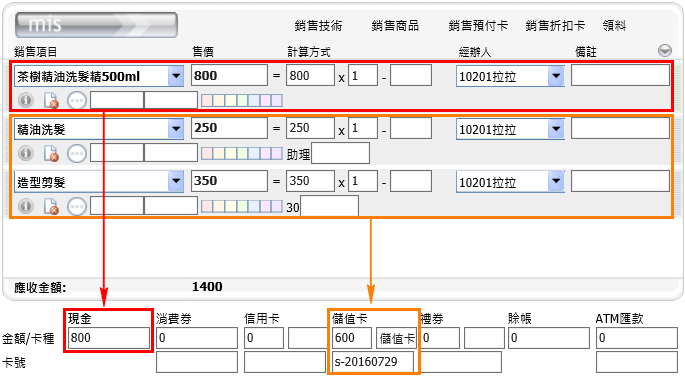Screen dimensions: 685x377
Task: Click info icon under 精油洗髮 row
Action: pos(26,153)
